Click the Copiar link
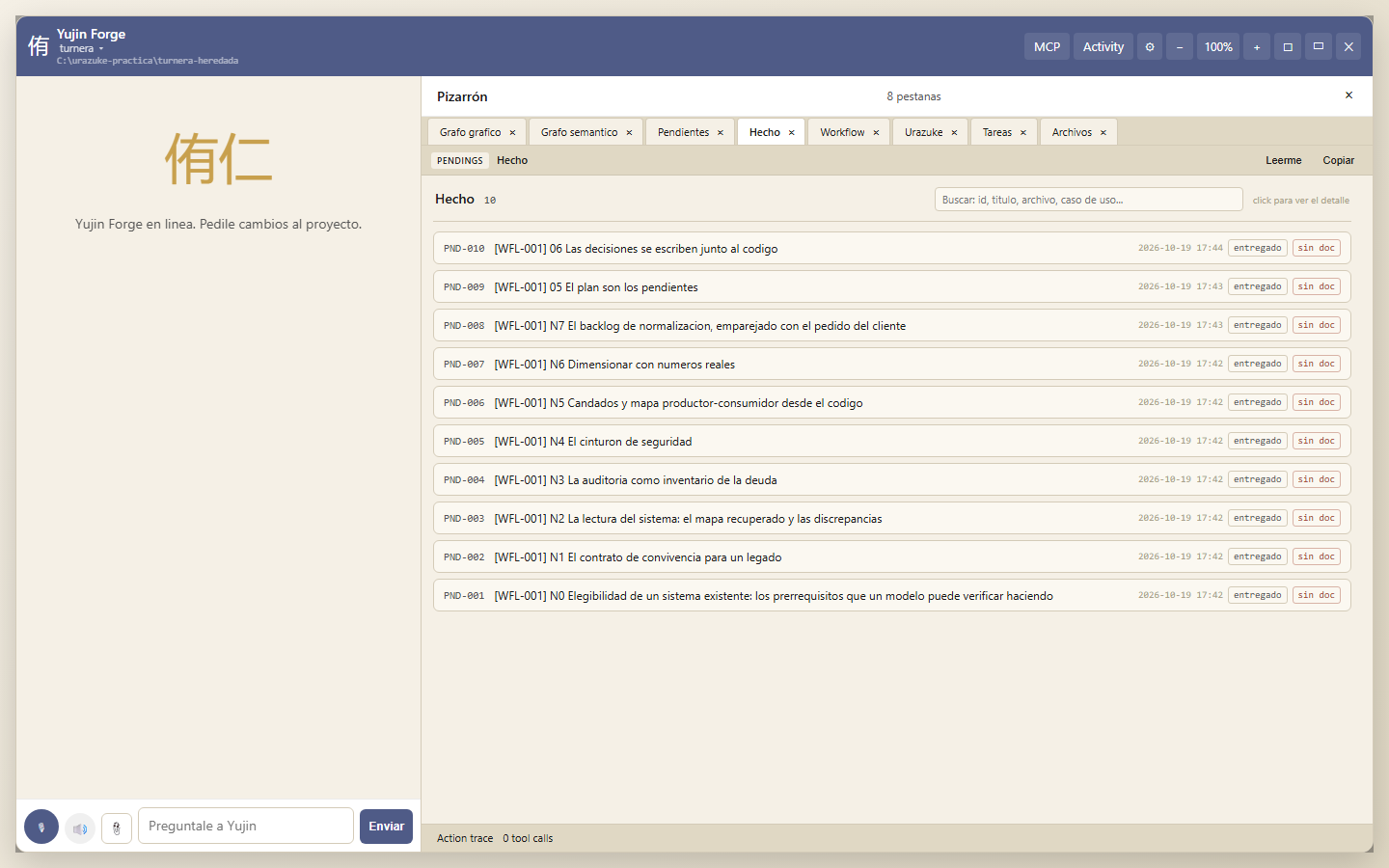The height and width of the screenshot is (868, 1389). (x=1338, y=160)
